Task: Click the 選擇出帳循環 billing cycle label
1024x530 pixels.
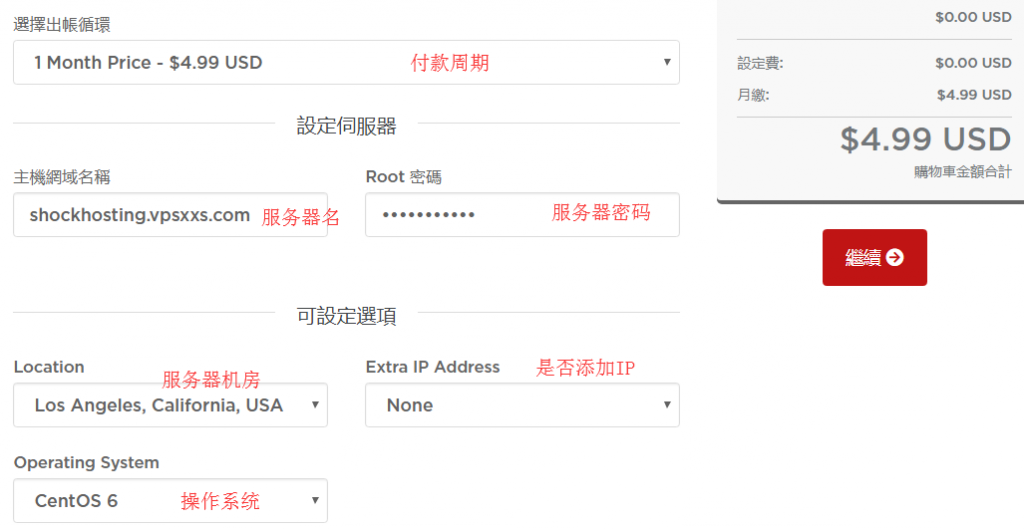Action: (62, 25)
